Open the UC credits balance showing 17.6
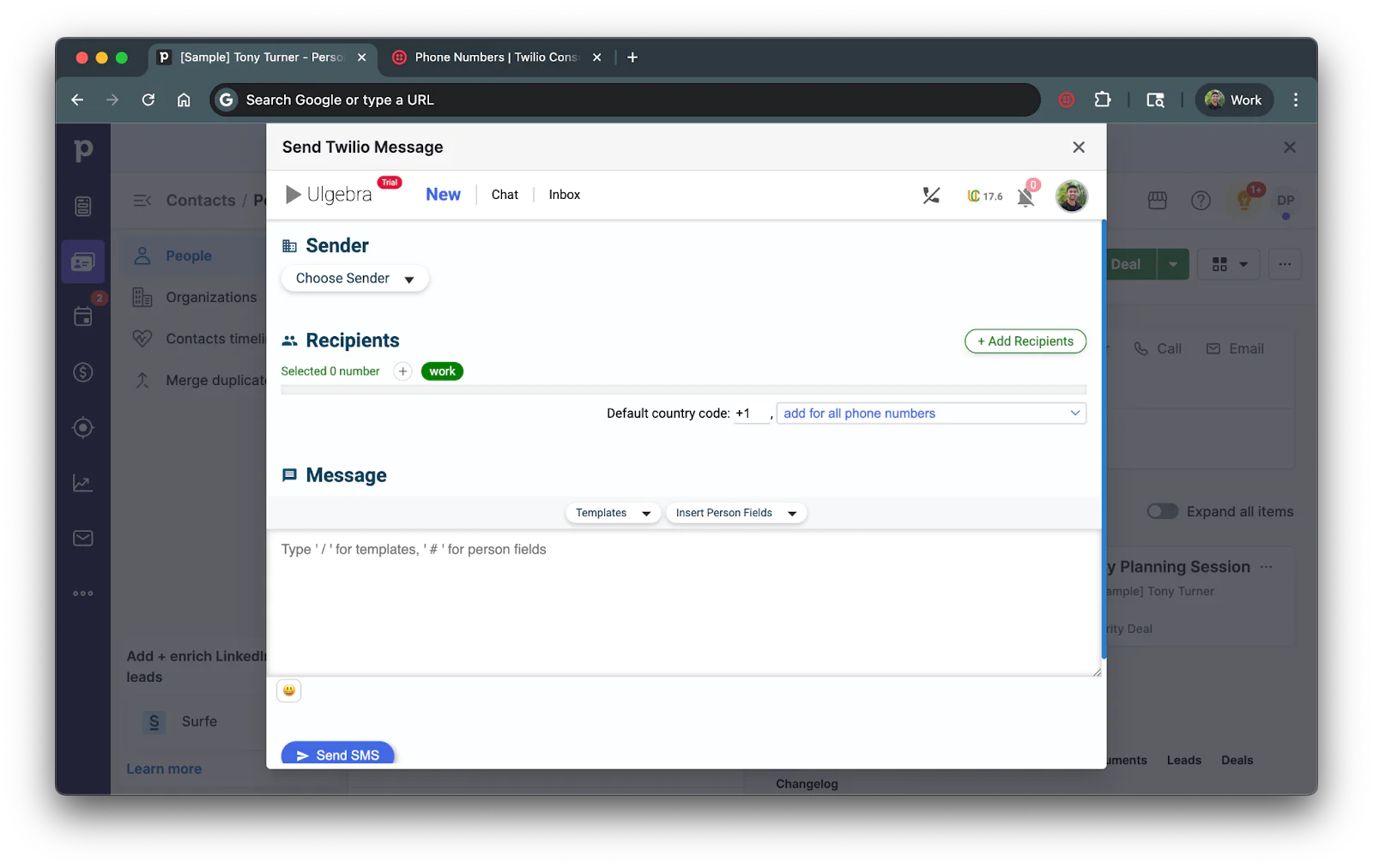1373x868 pixels. coord(983,196)
